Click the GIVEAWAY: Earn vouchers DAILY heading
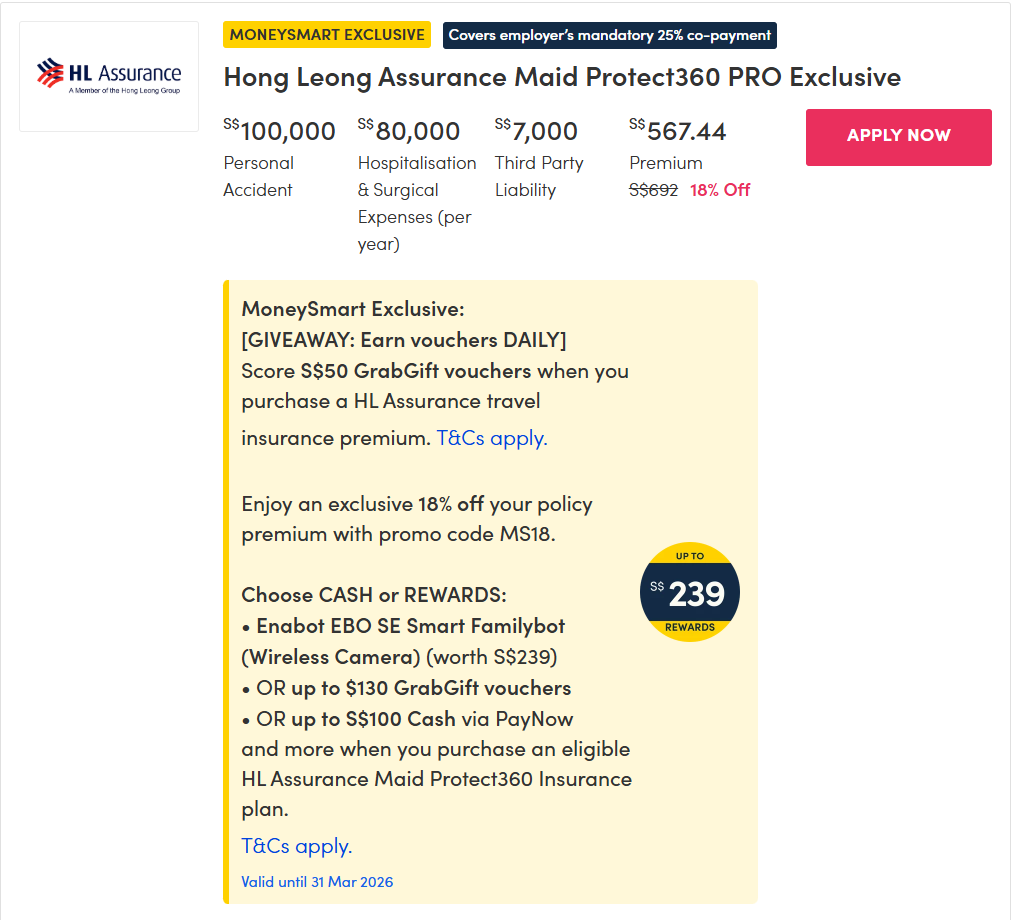 404,340
